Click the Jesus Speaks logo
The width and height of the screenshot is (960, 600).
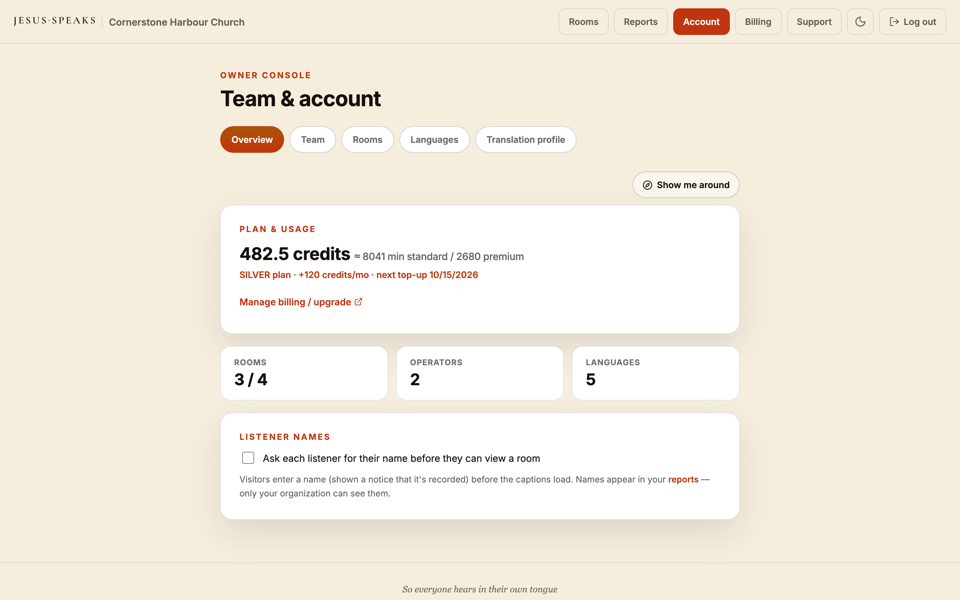[x=54, y=21]
